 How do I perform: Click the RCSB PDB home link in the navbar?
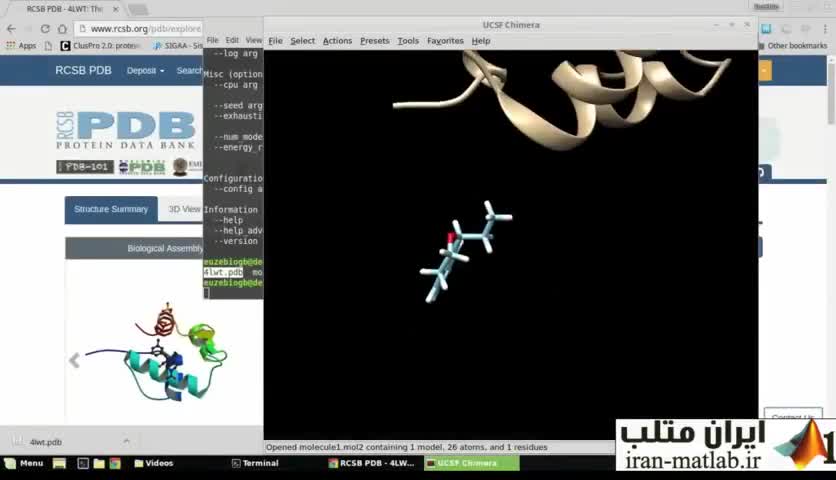(x=83, y=70)
